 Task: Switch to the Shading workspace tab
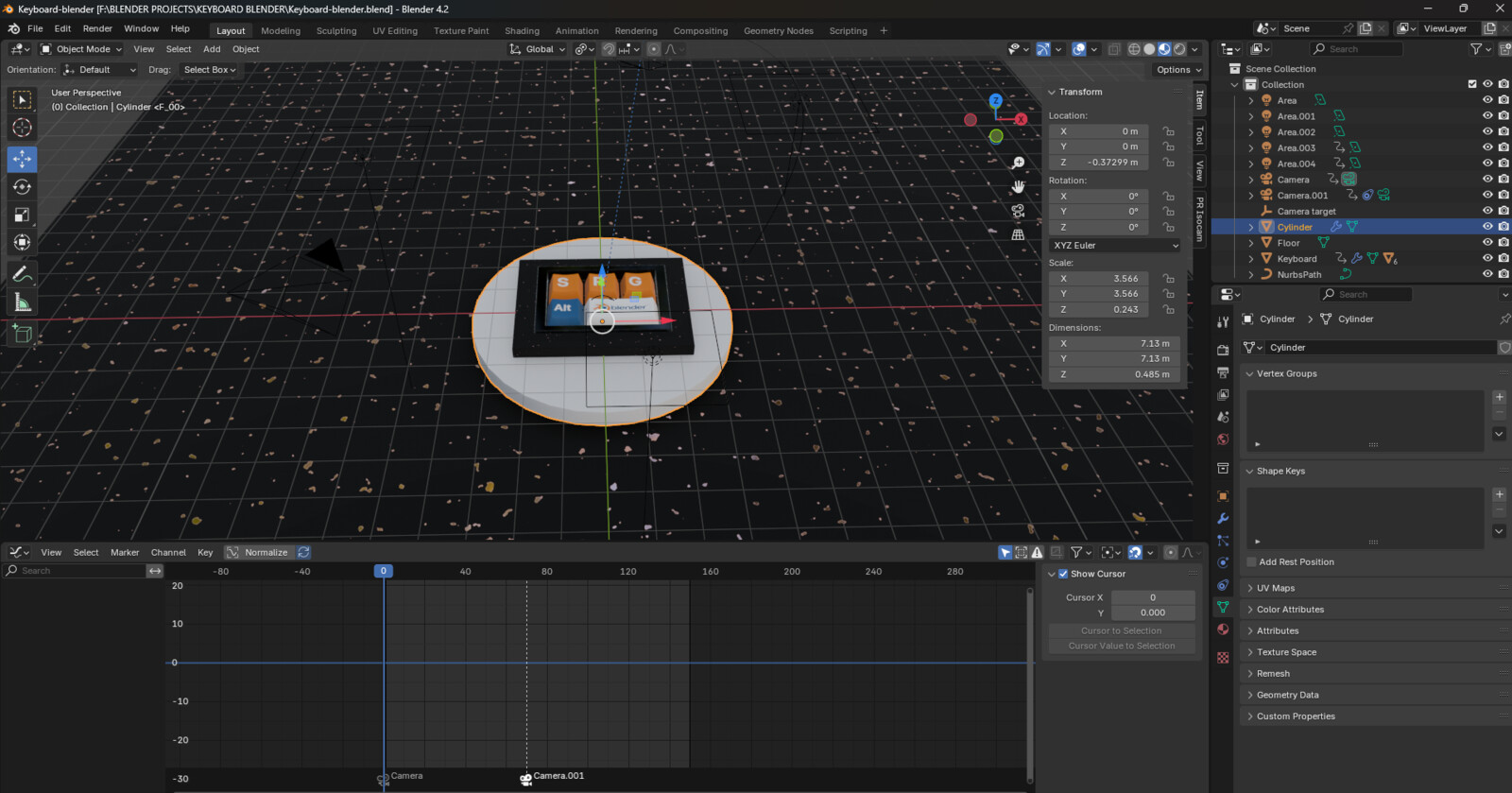coord(522,30)
